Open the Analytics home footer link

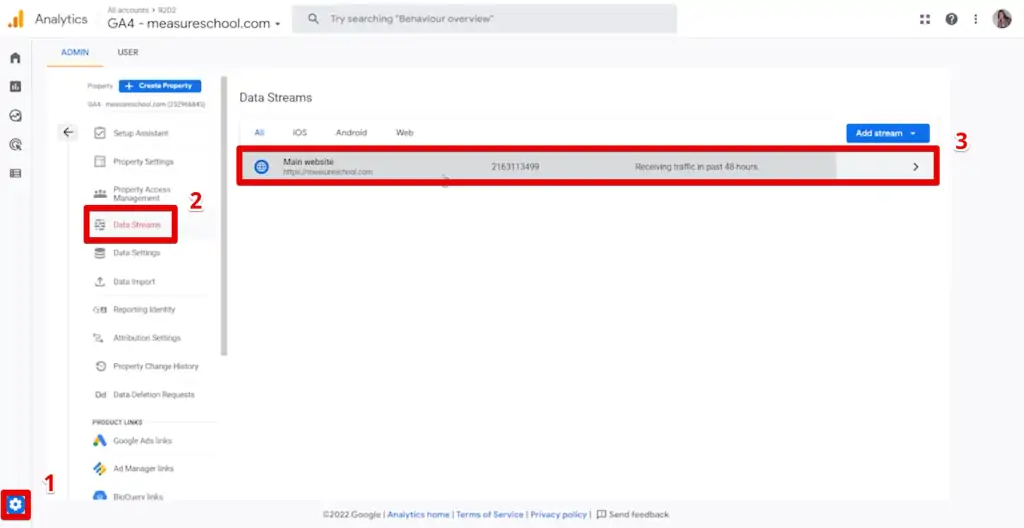tap(419, 515)
